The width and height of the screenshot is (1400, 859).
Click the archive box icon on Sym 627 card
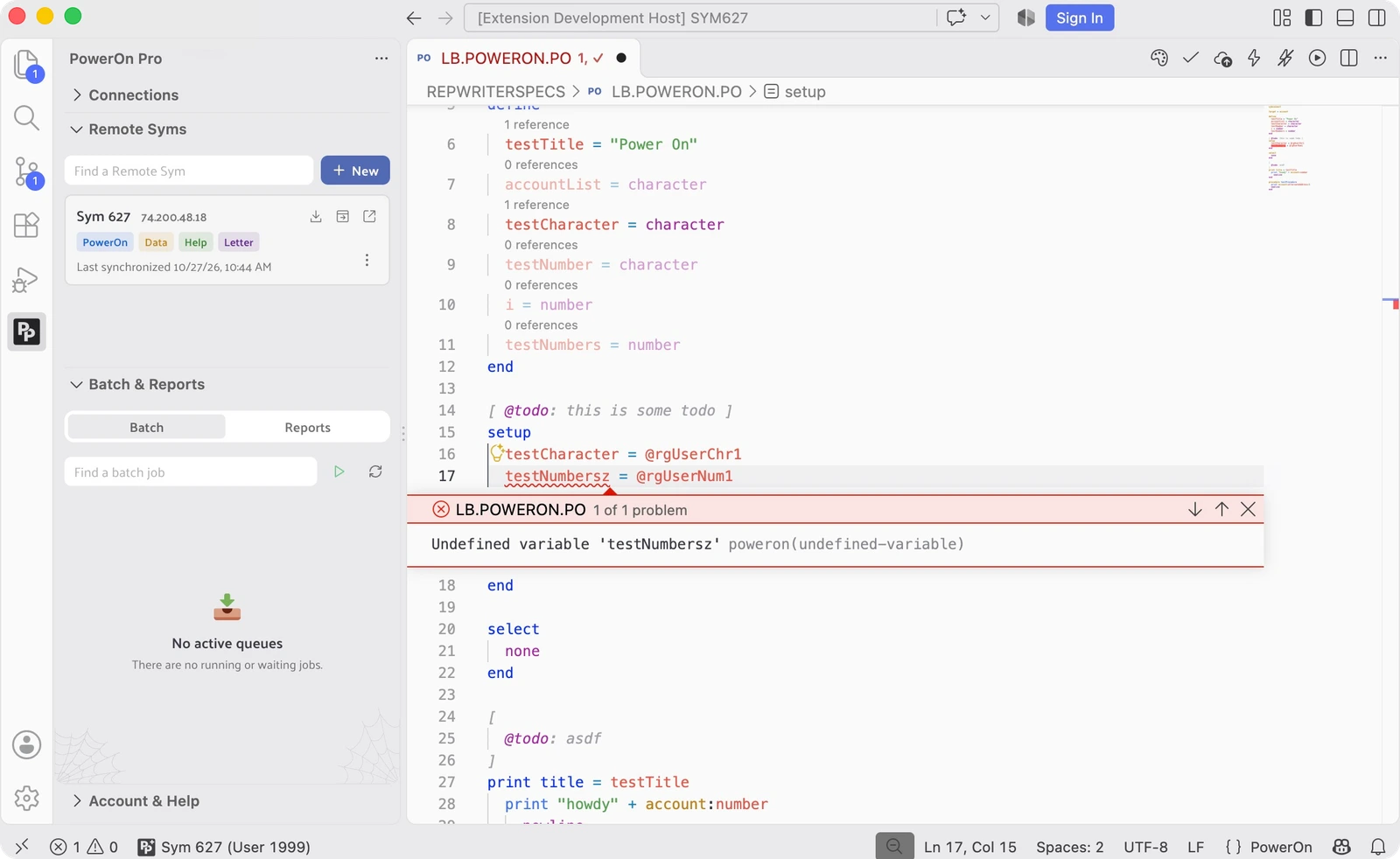tap(343, 216)
